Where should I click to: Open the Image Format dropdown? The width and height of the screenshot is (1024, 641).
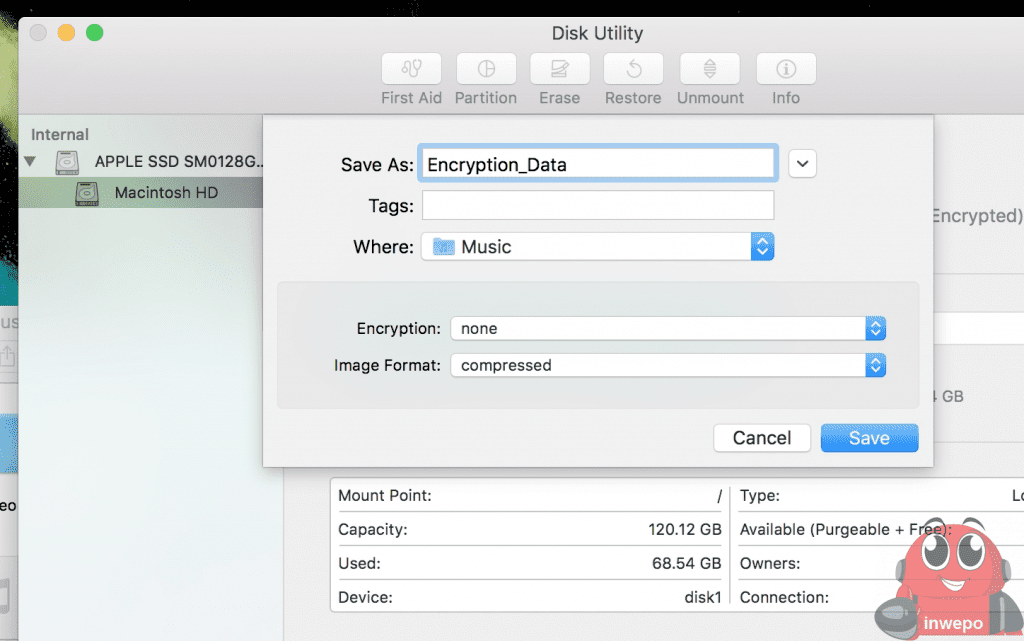click(x=667, y=366)
